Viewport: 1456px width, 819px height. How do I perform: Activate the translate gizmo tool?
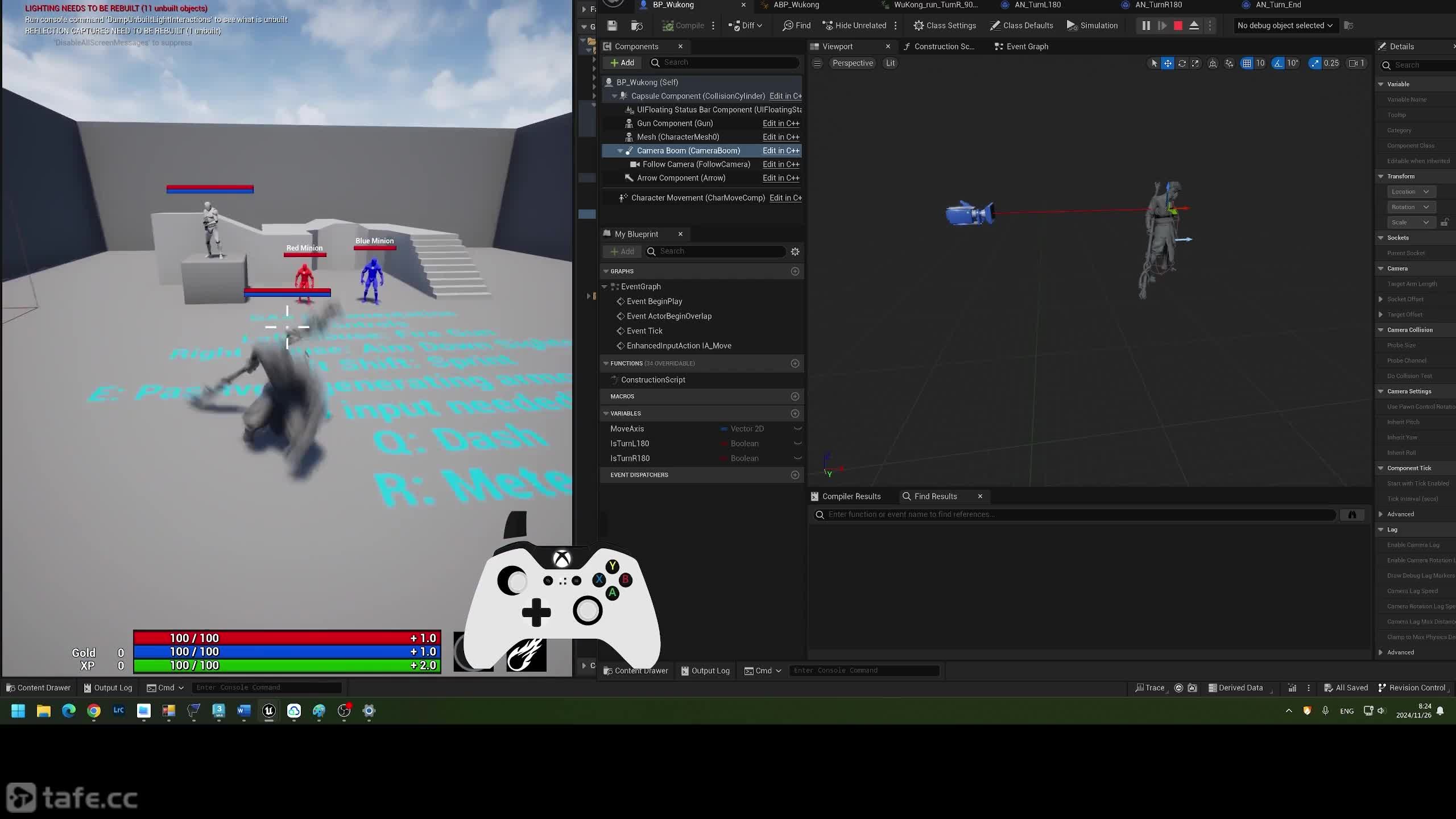pos(1168,63)
